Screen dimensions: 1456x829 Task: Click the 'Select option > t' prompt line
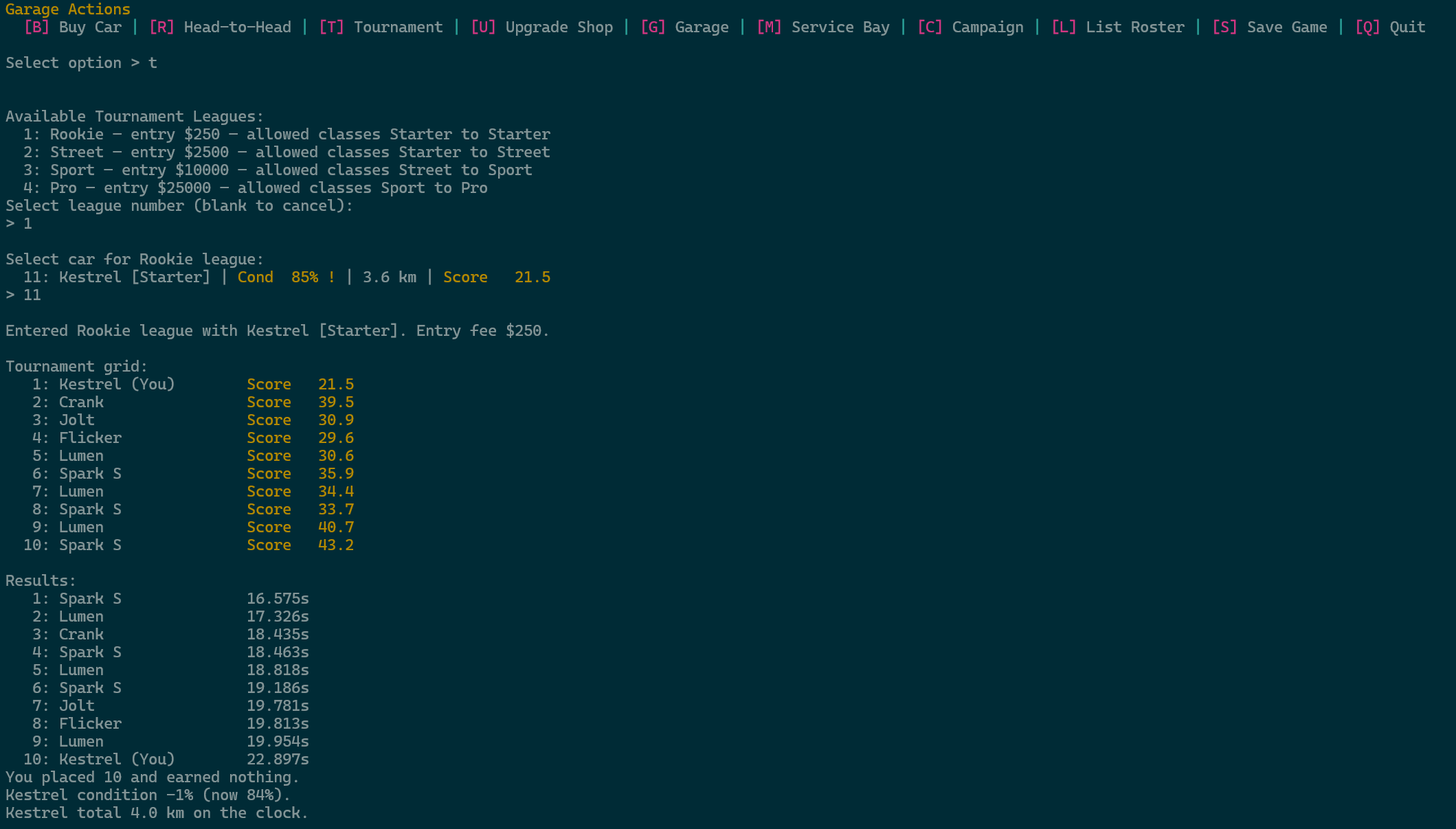click(x=81, y=63)
